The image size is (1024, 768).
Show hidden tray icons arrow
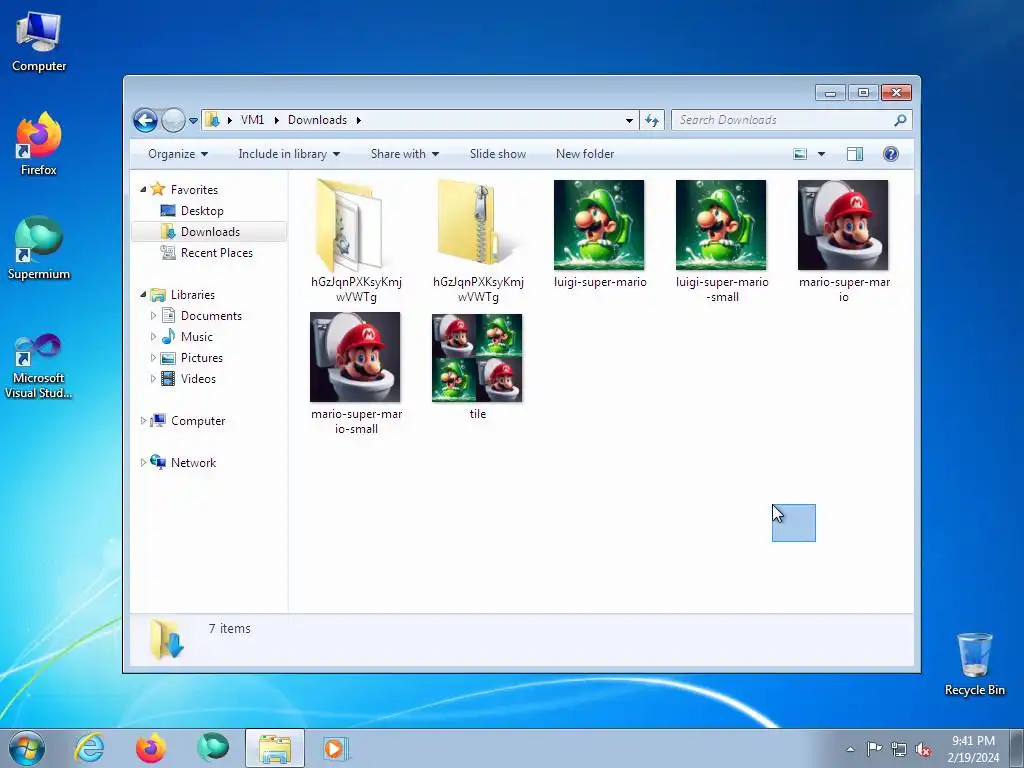pyautogui.click(x=850, y=749)
